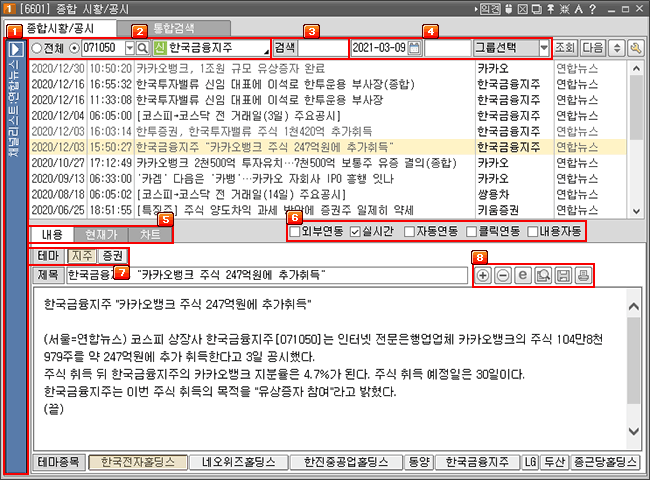Image resolution: width=650 pixels, height=480 pixels.
Task: Change font size with the A icon
Action: click(x=578, y=9)
